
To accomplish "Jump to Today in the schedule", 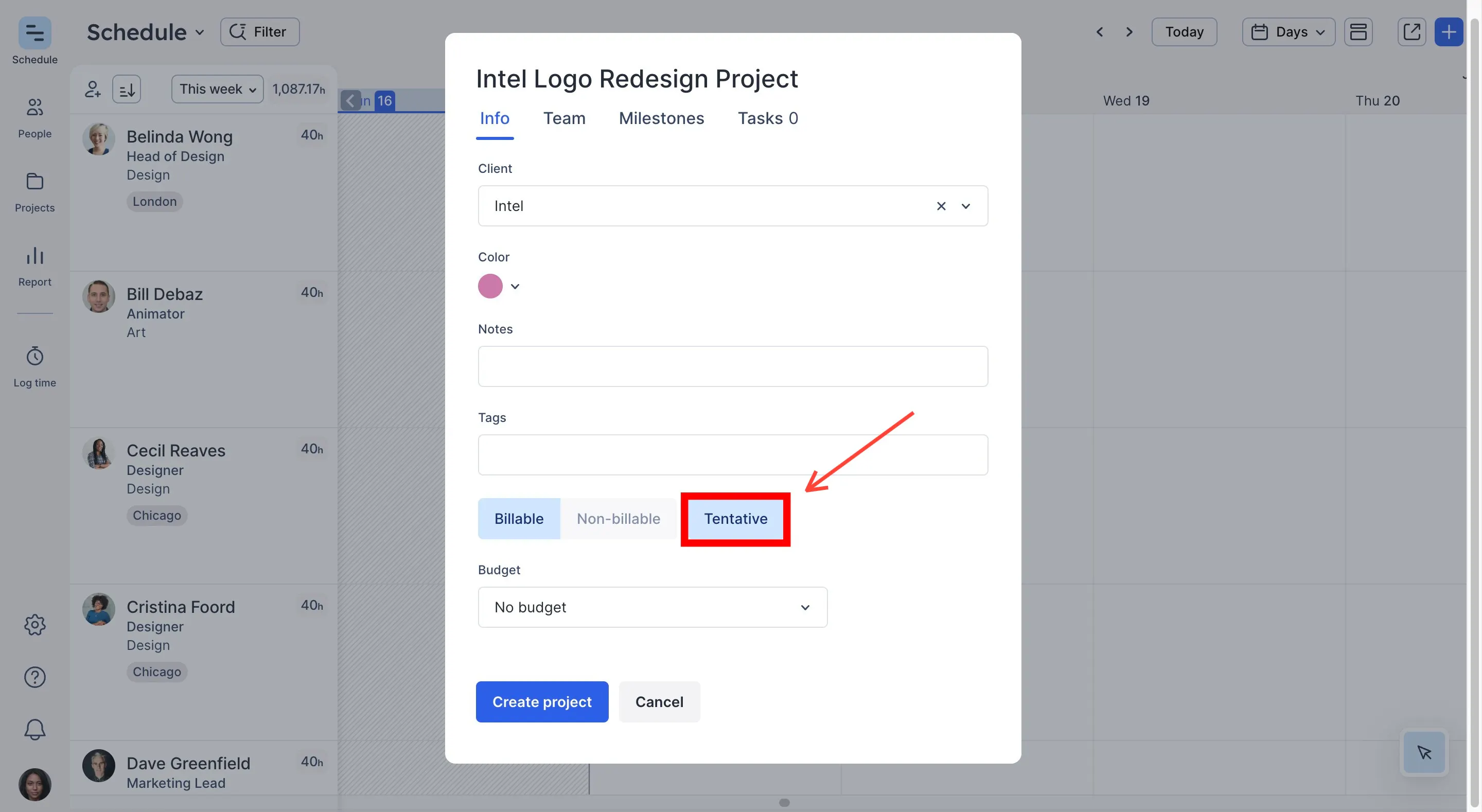I will coord(1184,32).
